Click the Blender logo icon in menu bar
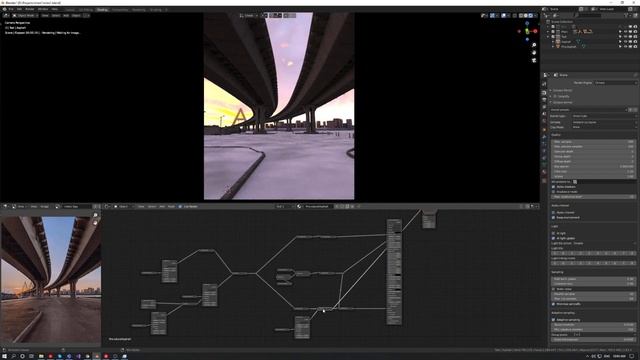The height and width of the screenshot is (360, 640). [4, 9]
